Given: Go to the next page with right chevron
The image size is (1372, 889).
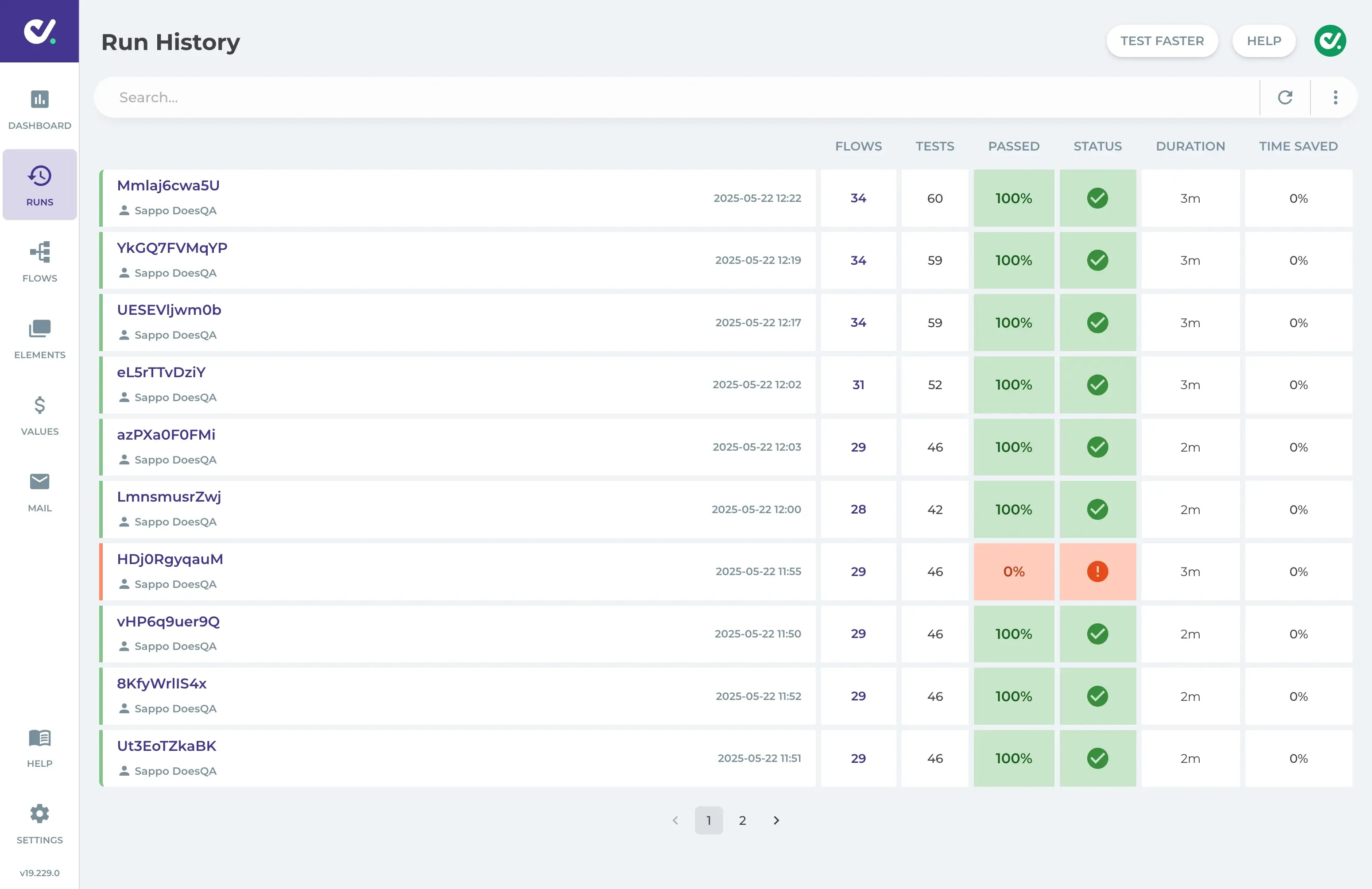Looking at the screenshot, I should click(776, 820).
